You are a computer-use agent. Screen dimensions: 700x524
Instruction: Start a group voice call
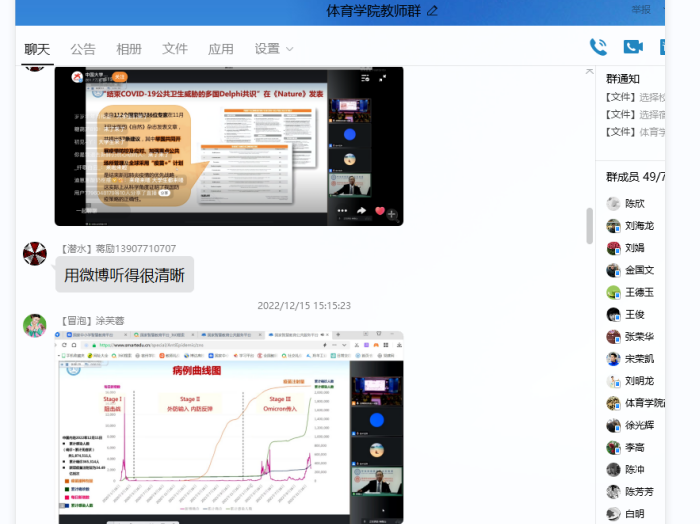(598, 46)
